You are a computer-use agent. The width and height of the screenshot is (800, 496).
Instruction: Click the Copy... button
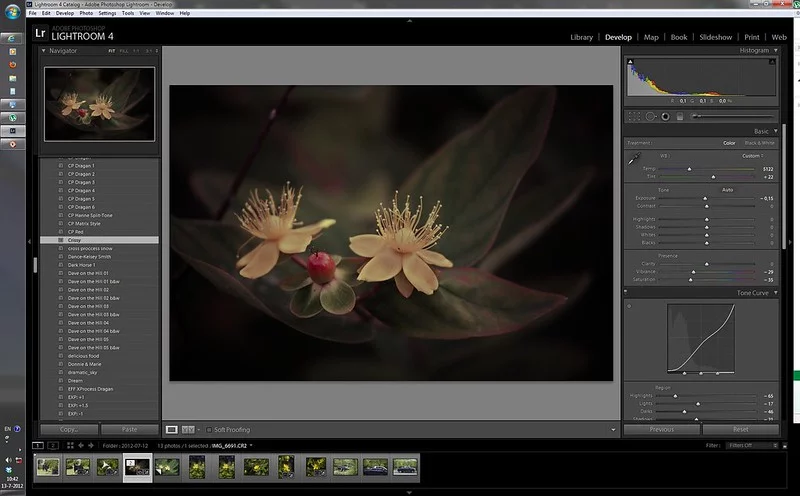click(x=69, y=429)
